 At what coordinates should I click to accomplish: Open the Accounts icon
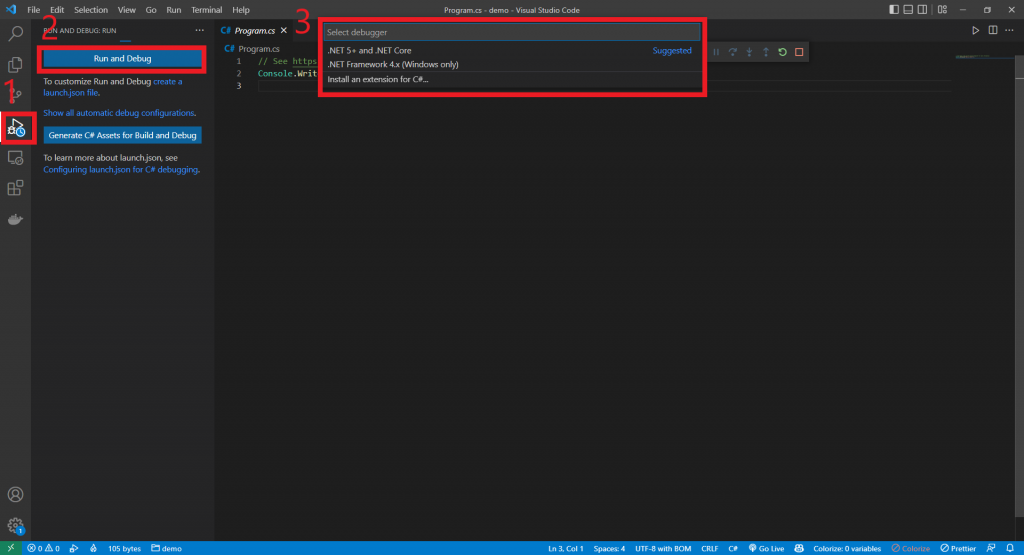(x=15, y=494)
